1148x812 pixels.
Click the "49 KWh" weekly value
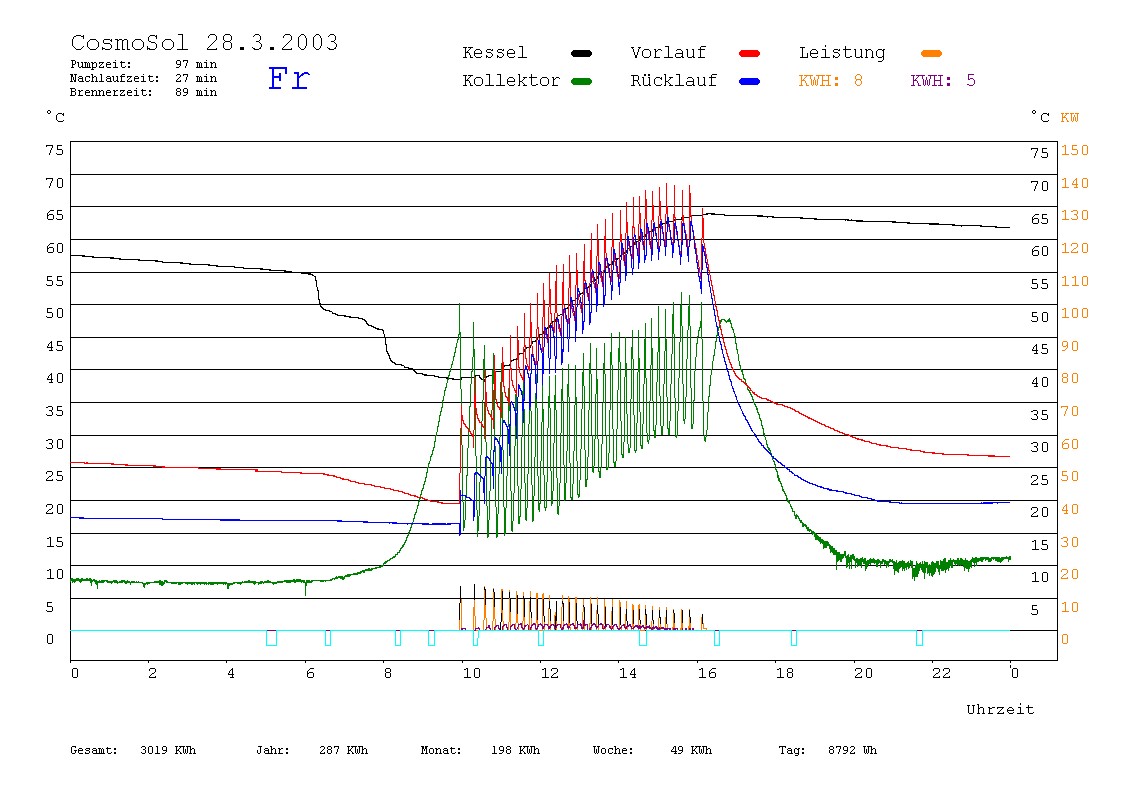click(691, 750)
